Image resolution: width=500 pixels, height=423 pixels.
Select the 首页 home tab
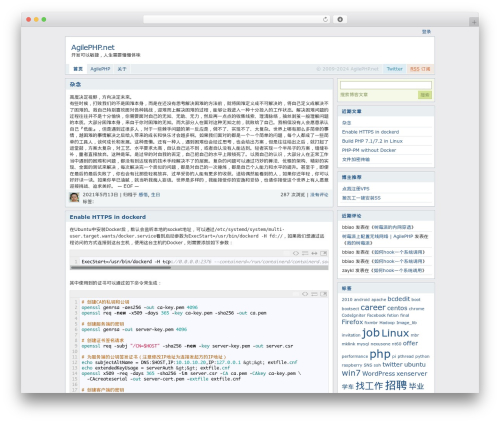[78, 69]
